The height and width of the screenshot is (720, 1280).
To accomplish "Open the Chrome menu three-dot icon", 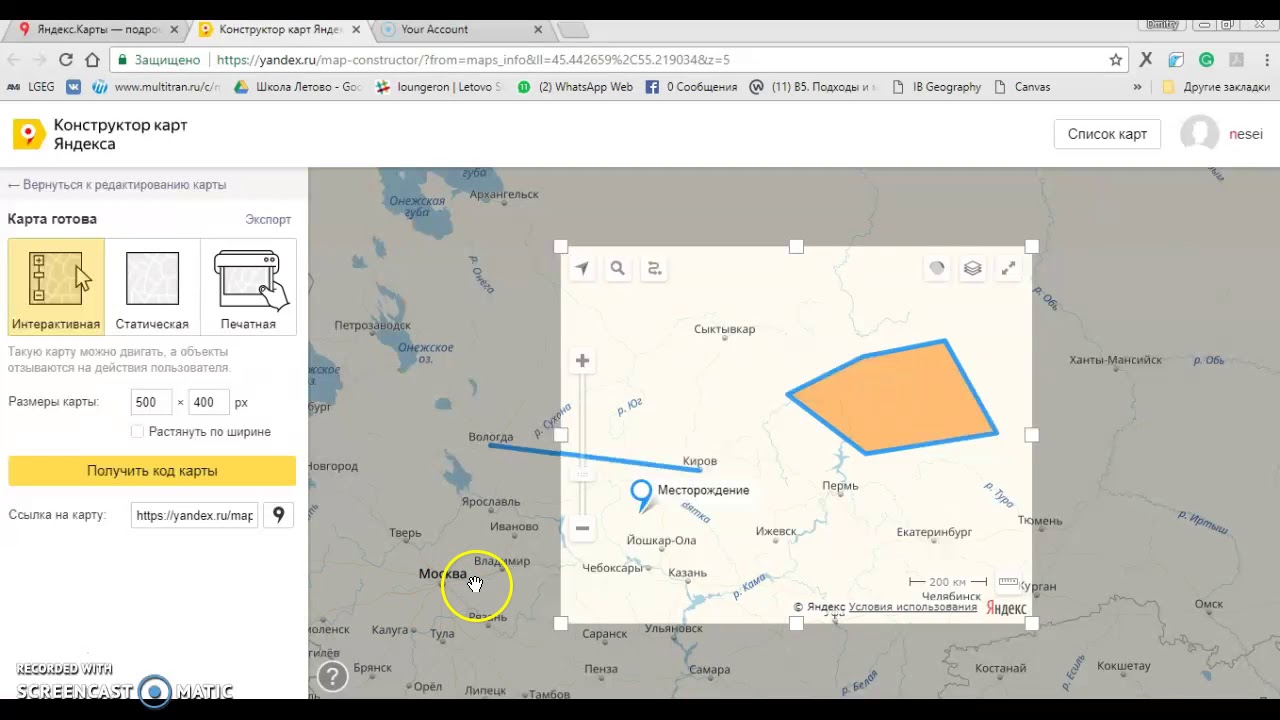I will (x=1265, y=60).
